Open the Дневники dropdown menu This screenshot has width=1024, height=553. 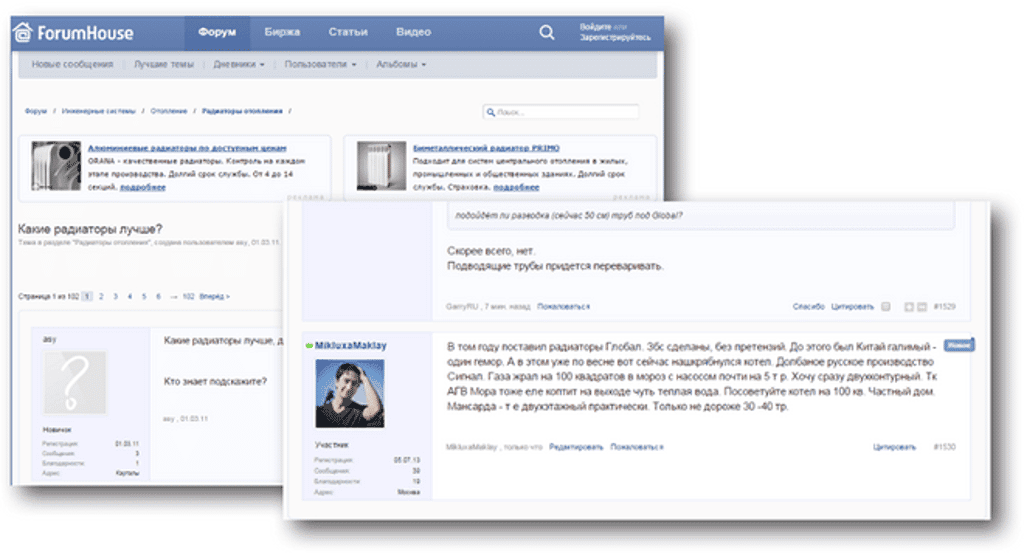pos(238,65)
